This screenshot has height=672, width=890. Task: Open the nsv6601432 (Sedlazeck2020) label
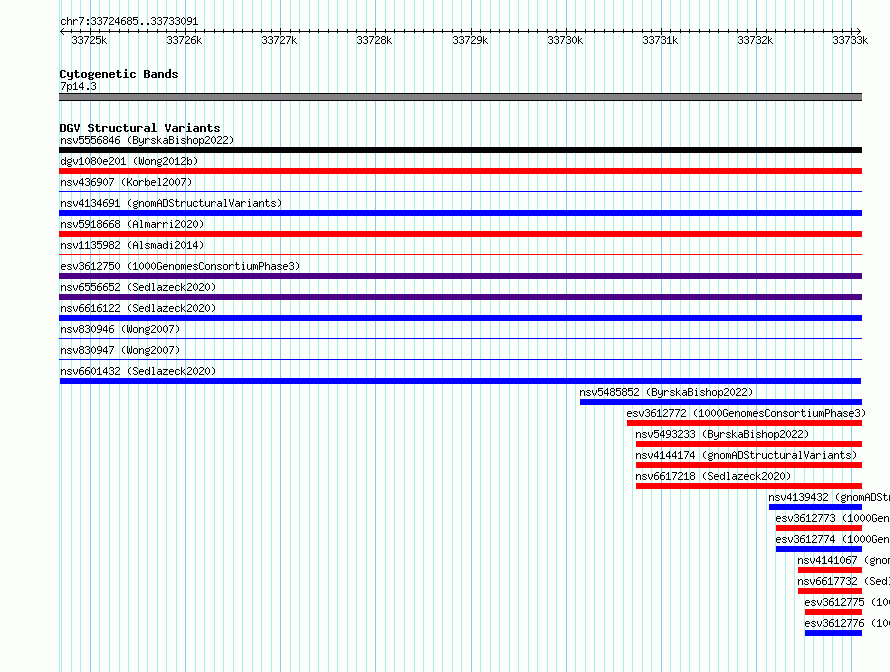pyautogui.click(x=138, y=371)
